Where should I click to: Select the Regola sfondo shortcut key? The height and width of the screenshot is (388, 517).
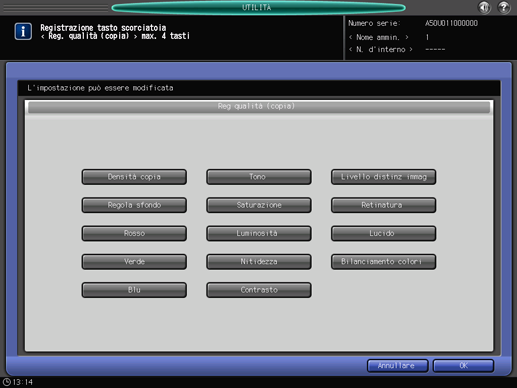(134, 205)
